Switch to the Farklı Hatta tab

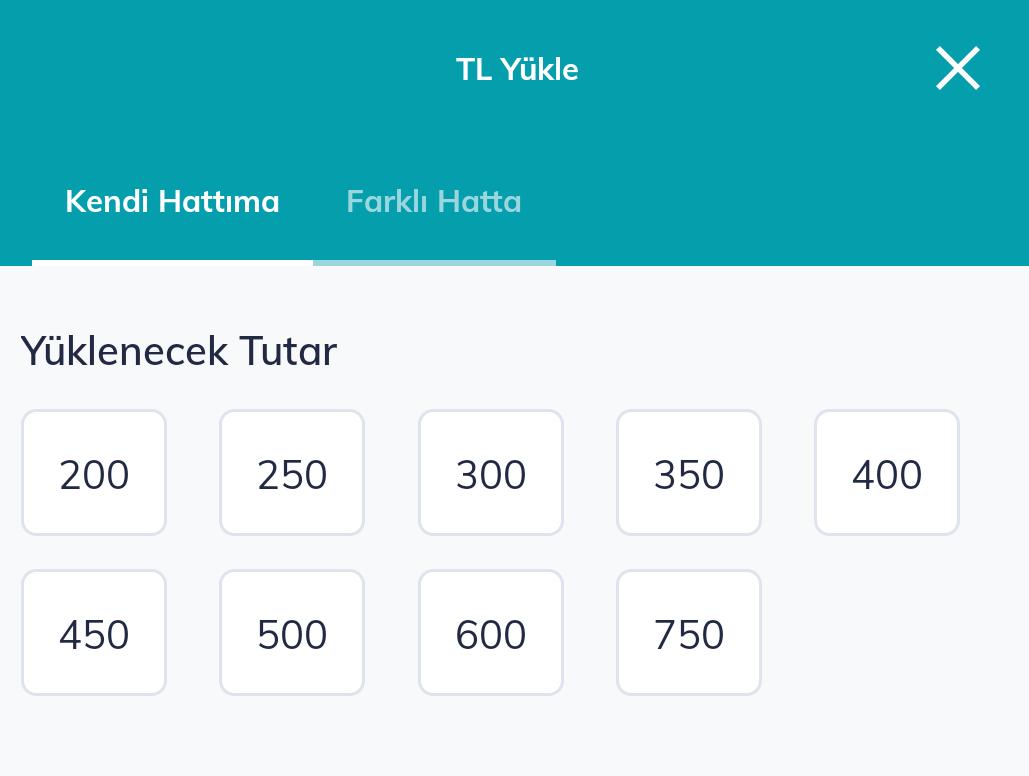click(x=434, y=201)
